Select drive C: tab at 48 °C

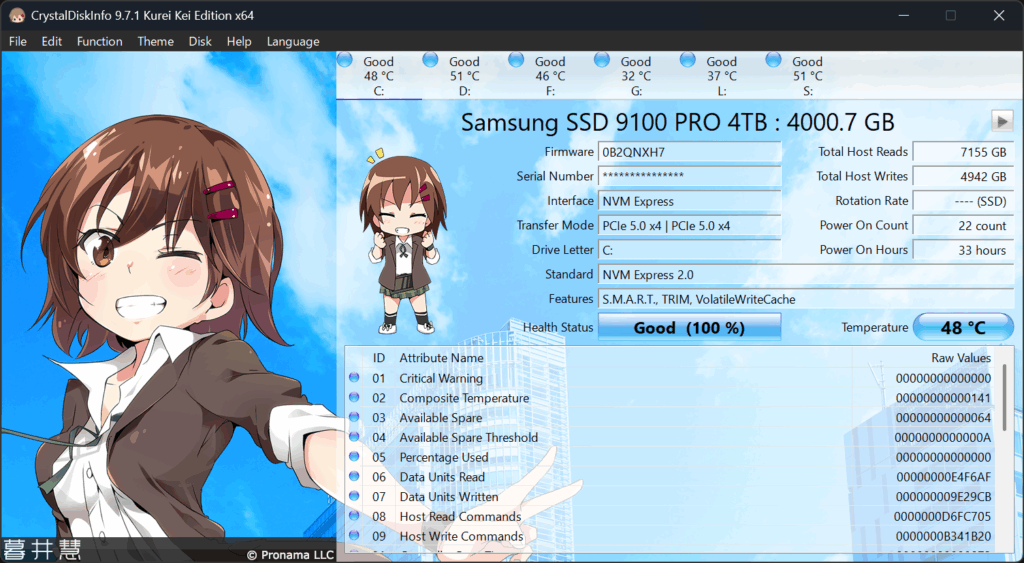[x=379, y=76]
